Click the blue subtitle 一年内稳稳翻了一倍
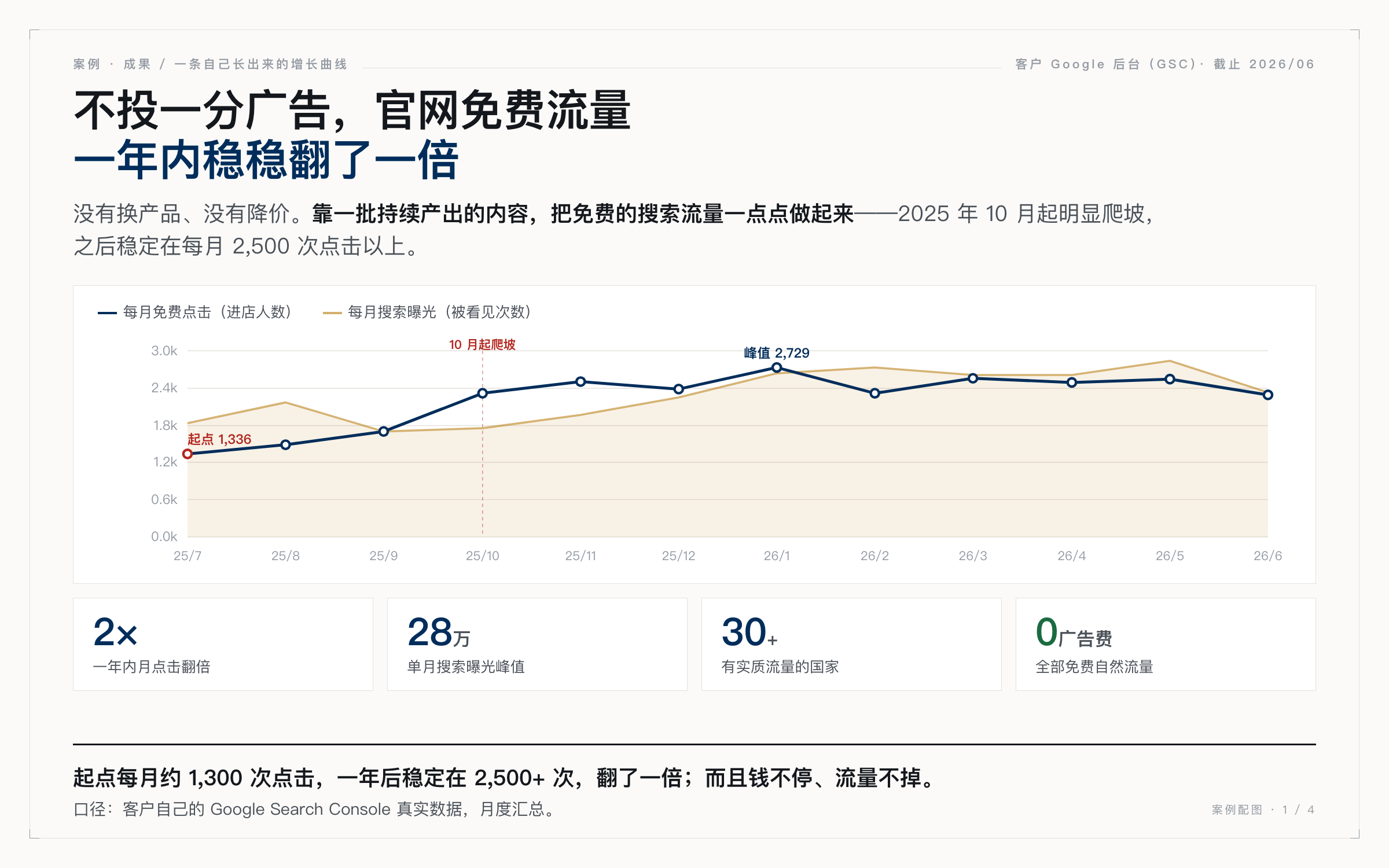 point(266,159)
